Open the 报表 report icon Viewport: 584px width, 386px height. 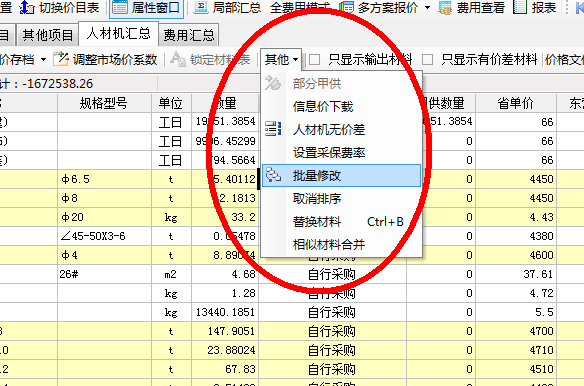point(520,7)
